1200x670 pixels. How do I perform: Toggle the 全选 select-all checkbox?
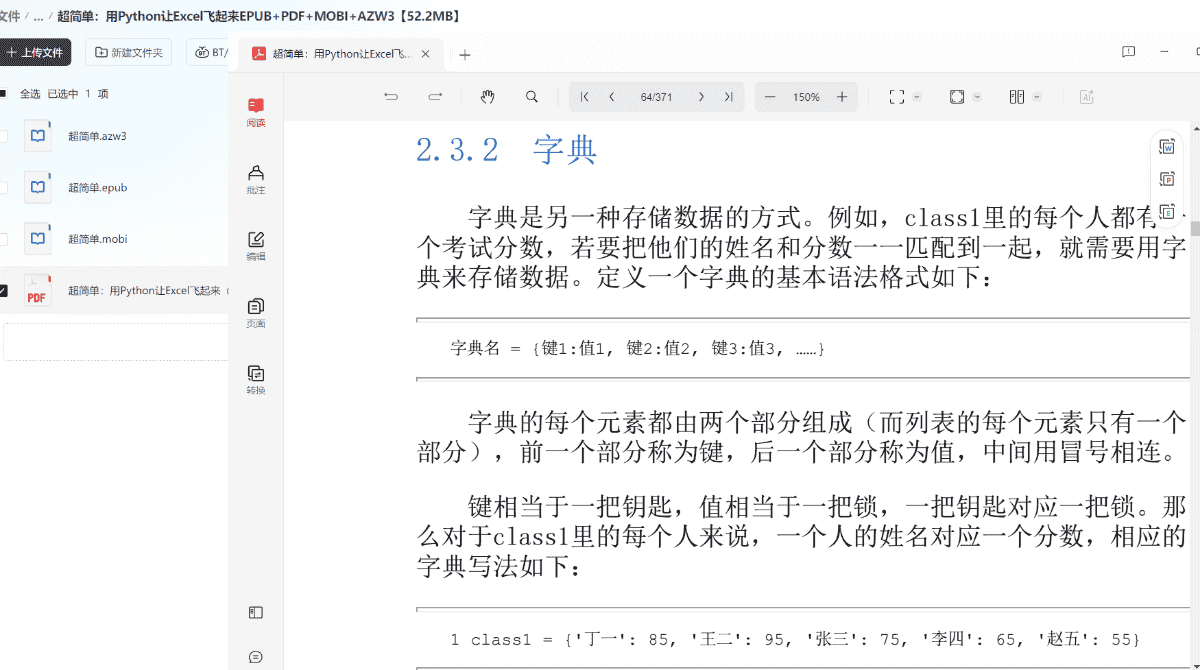pos(3,94)
